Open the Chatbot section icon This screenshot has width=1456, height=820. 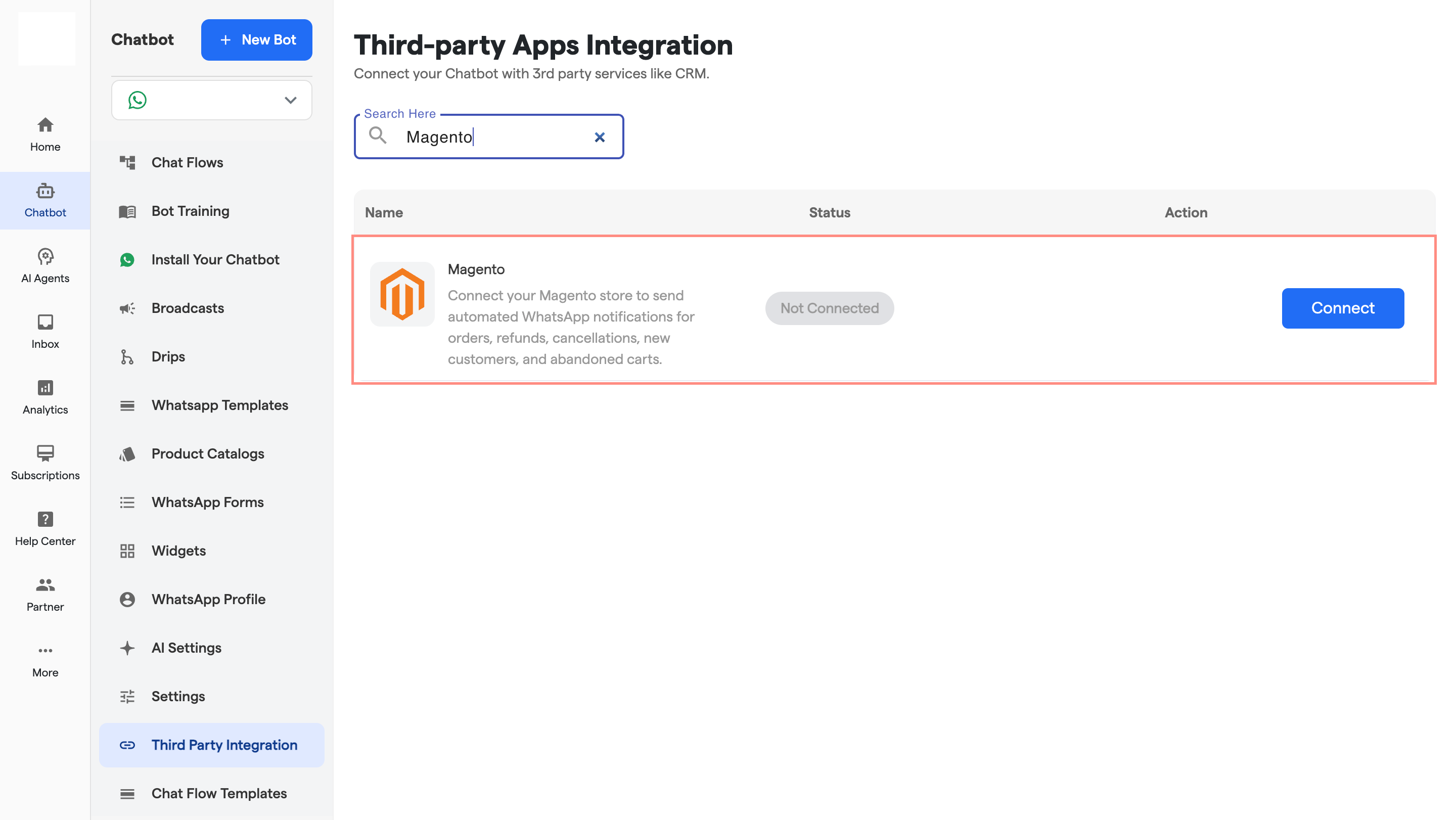pos(45,191)
